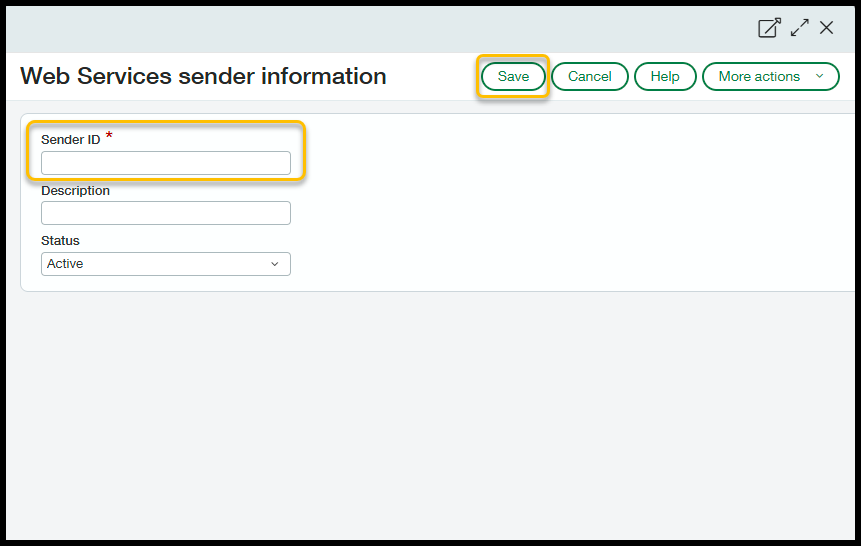This screenshot has height=546, width=861.
Task: Click the Status field label
Action: click(x=60, y=241)
